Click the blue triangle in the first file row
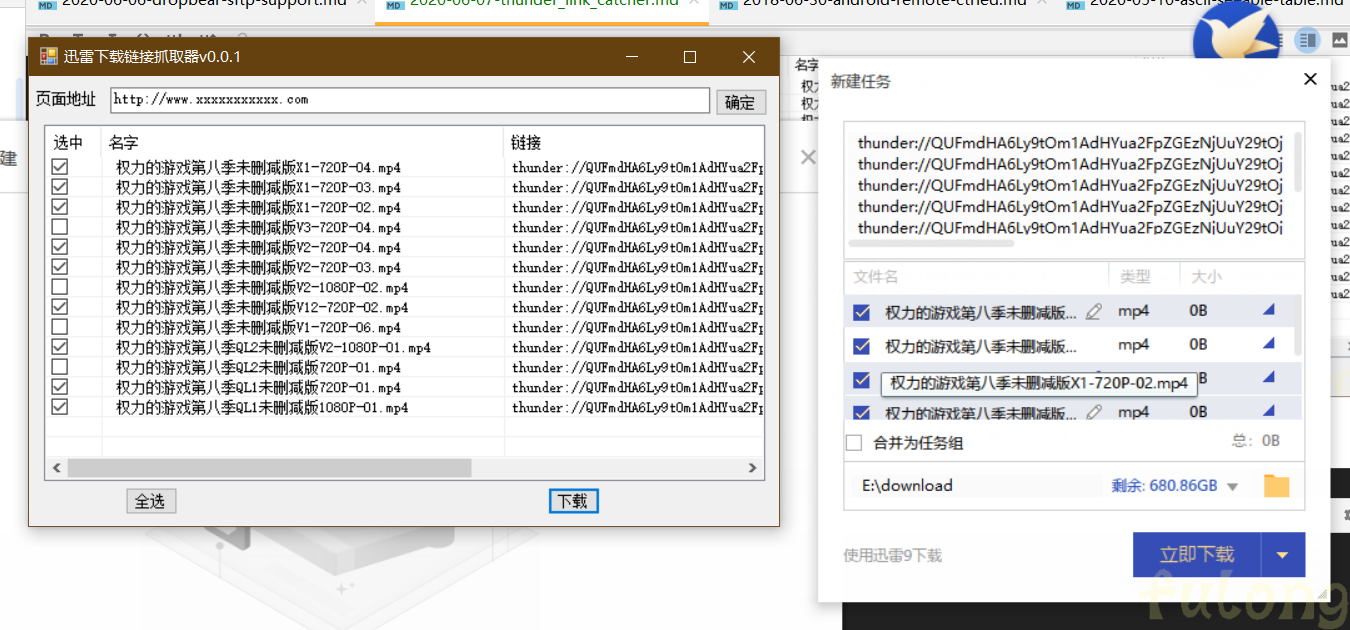1350x630 pixels. click(x=1269, y=311)
